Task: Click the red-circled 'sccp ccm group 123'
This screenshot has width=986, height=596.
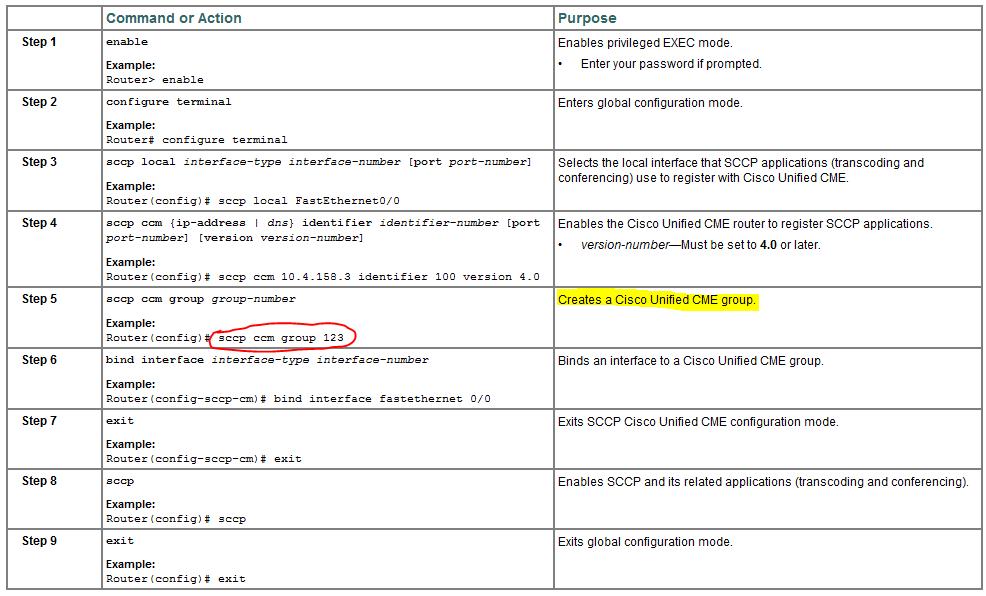Action: point(281,338)
